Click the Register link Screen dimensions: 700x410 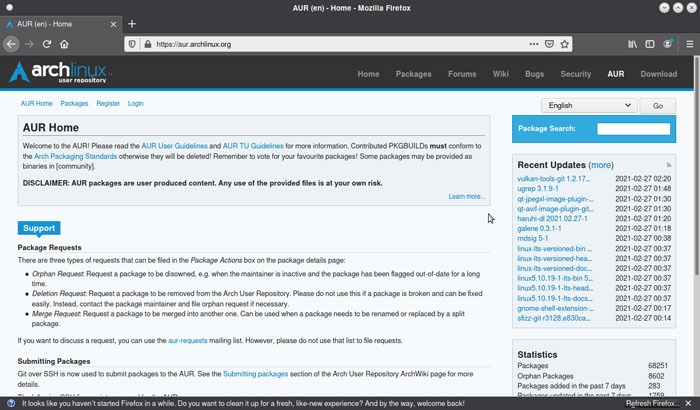[108, 103]
